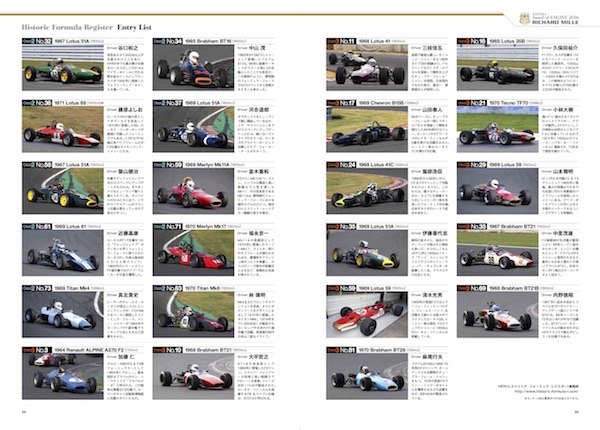Click the '1966 Lotus 41' title
The height and width of the screenshot is (430, 600).
374,41
